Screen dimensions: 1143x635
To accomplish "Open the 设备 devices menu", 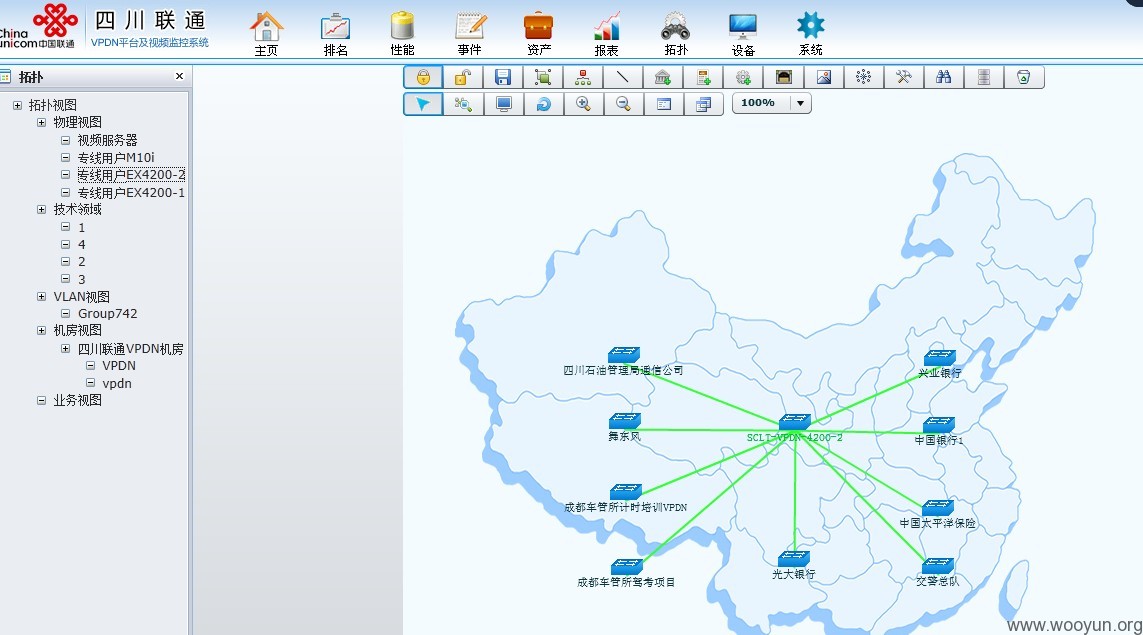I will pos(743,34).
